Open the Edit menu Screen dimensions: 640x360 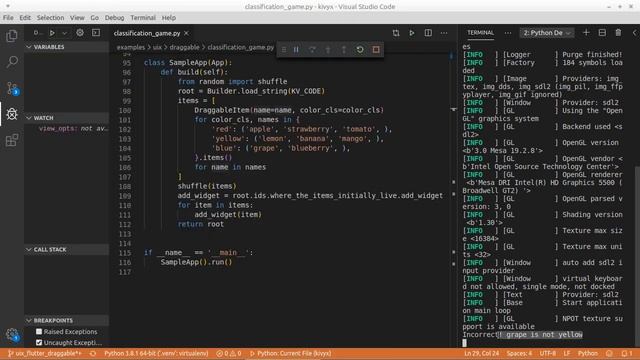pos(25,18)
